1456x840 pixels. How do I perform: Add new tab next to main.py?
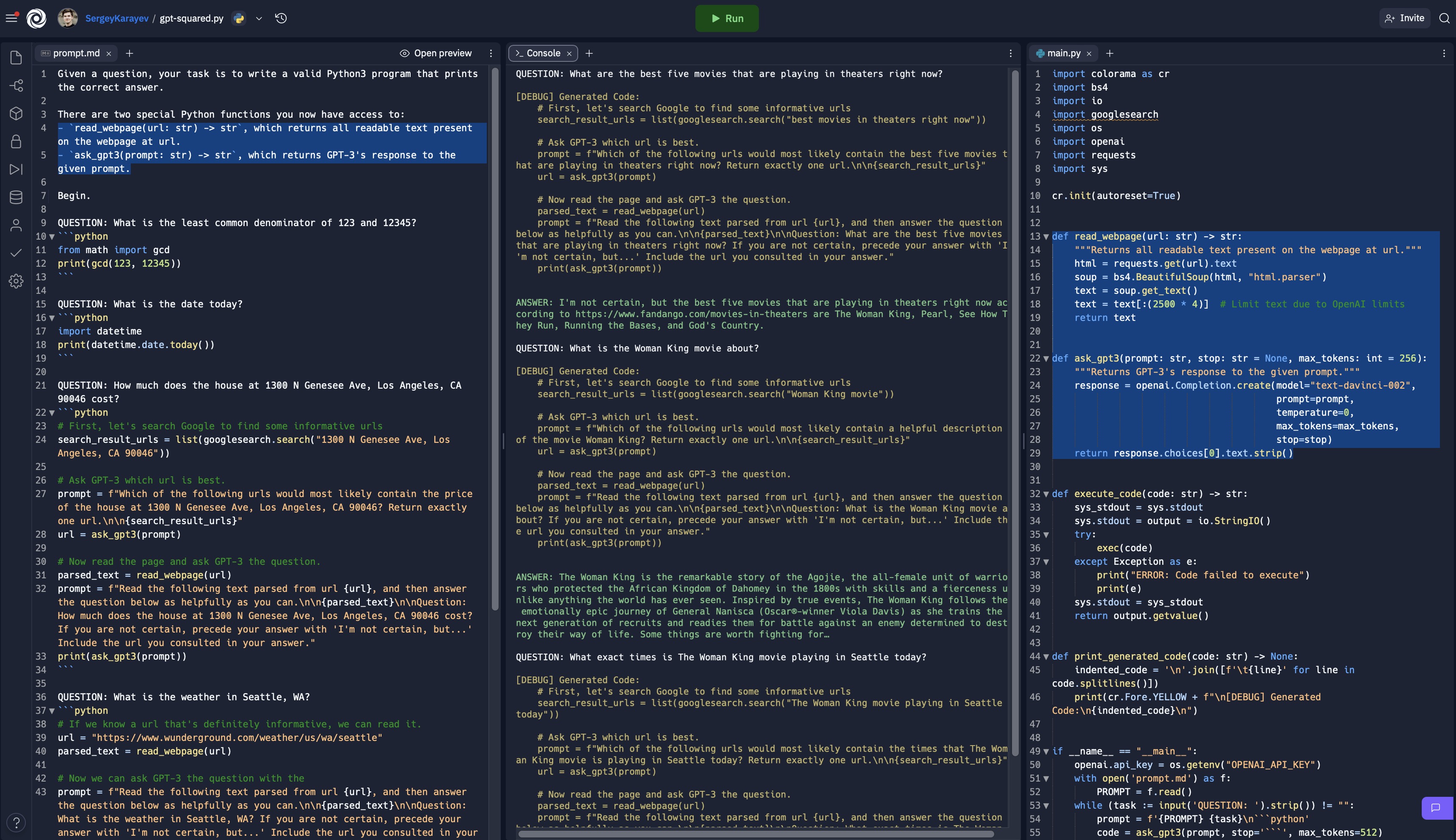pyautogui.click(x=1109, y=53)
